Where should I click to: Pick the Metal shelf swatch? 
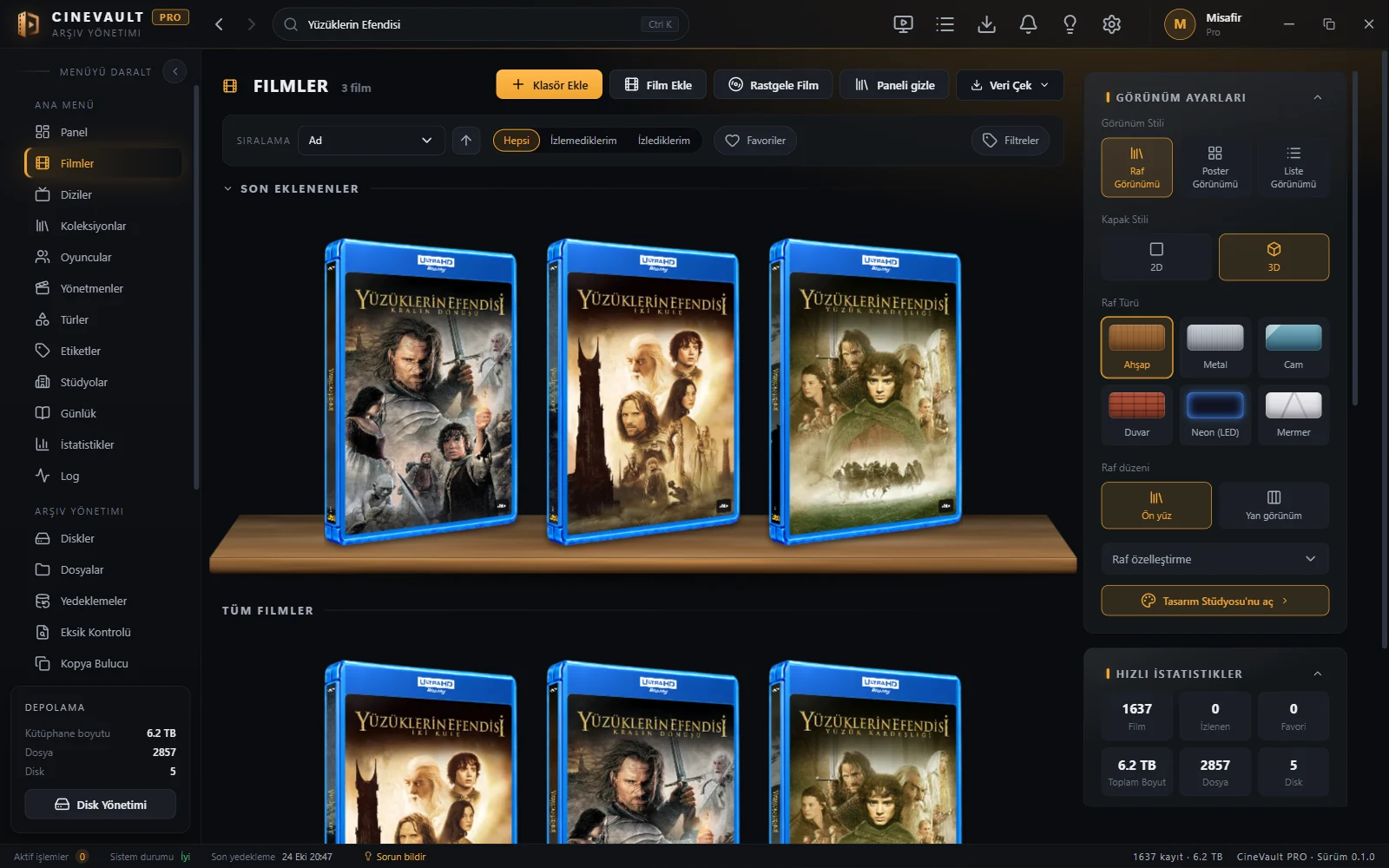[x=1215, y=347]
